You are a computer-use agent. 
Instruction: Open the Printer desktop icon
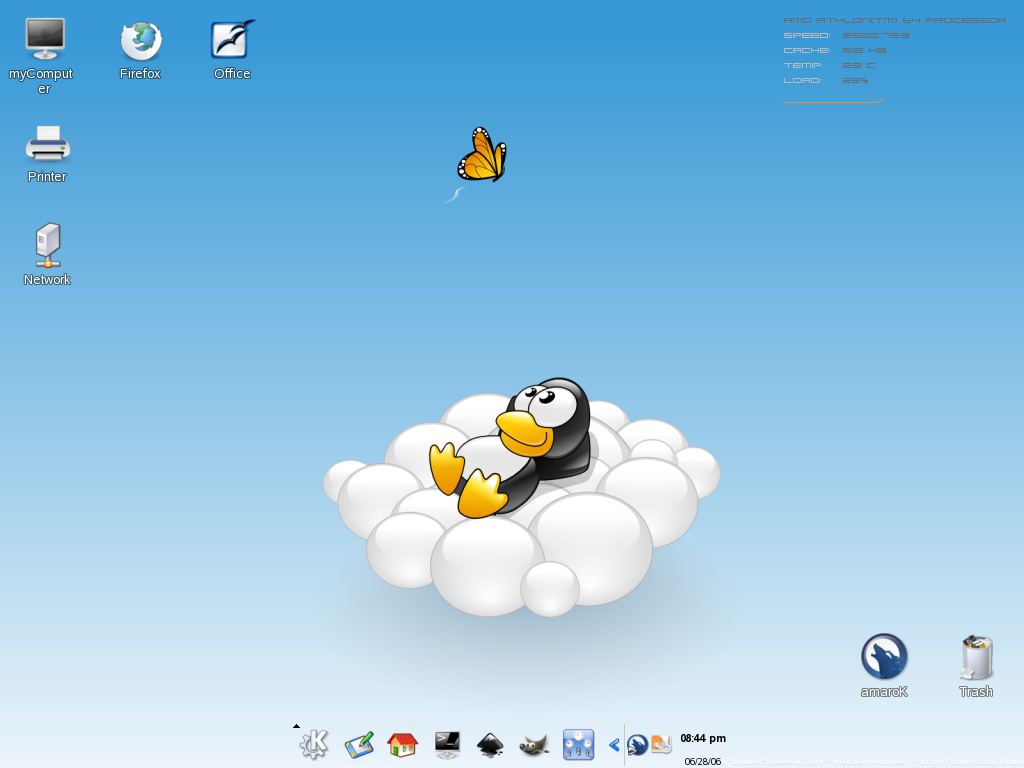point(47,143)
